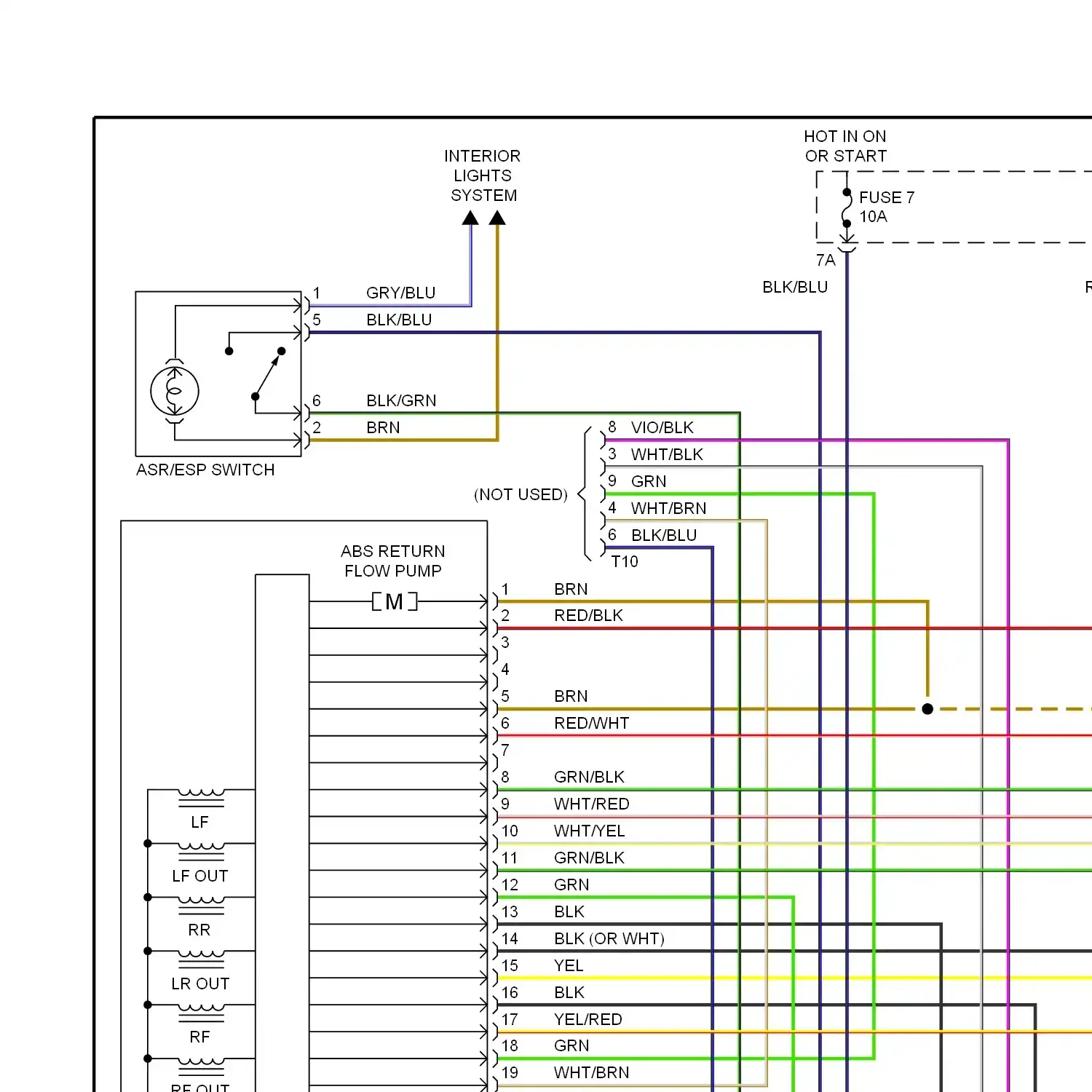Click the coil symbol above RR
The height and width of the screenshot is (1092, 1092).
point(202,906)
